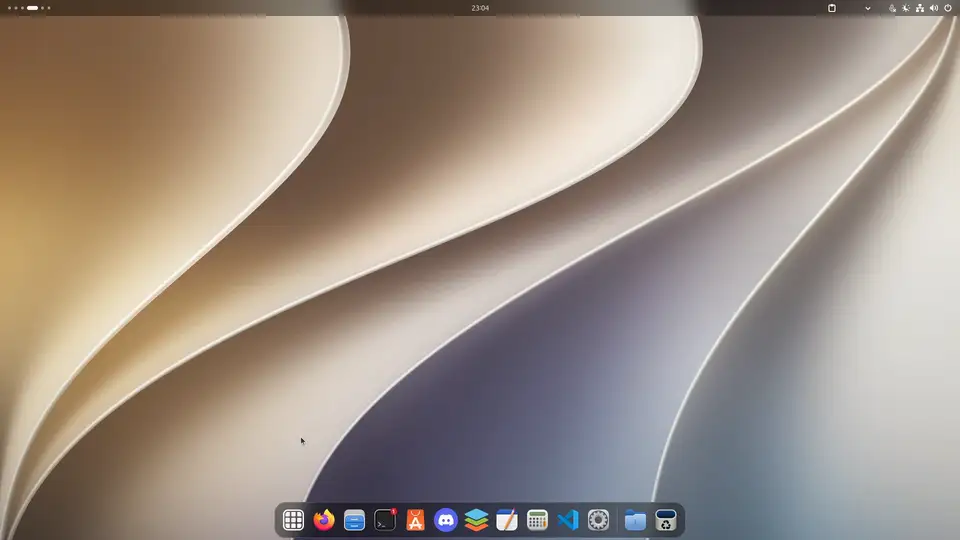Click the night light icon in the top bar
Image resolution: width=960 pixels, height=540 pixels.
pos(906,8)
